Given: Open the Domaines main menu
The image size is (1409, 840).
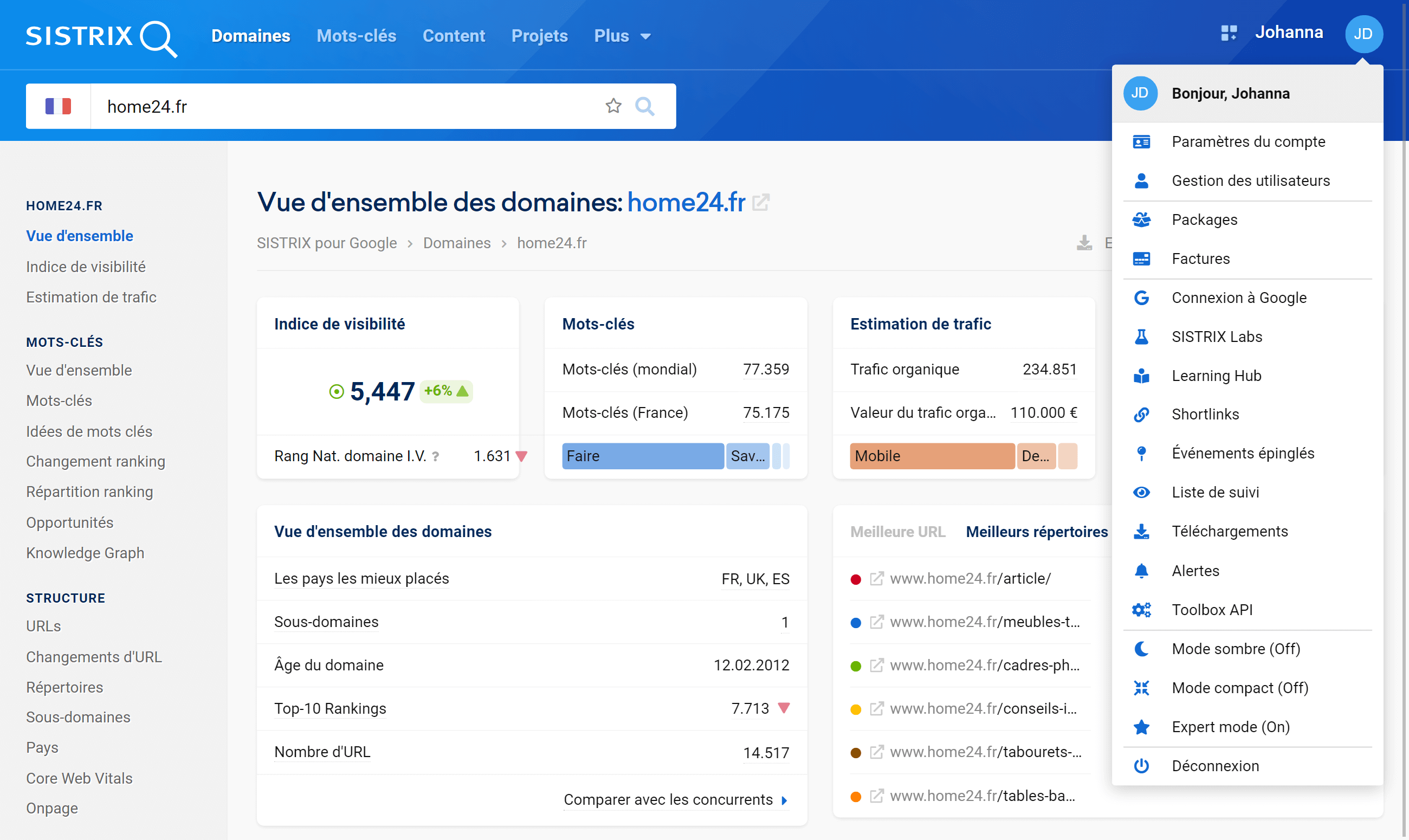Looking at the screenshot, I should 251,36.
